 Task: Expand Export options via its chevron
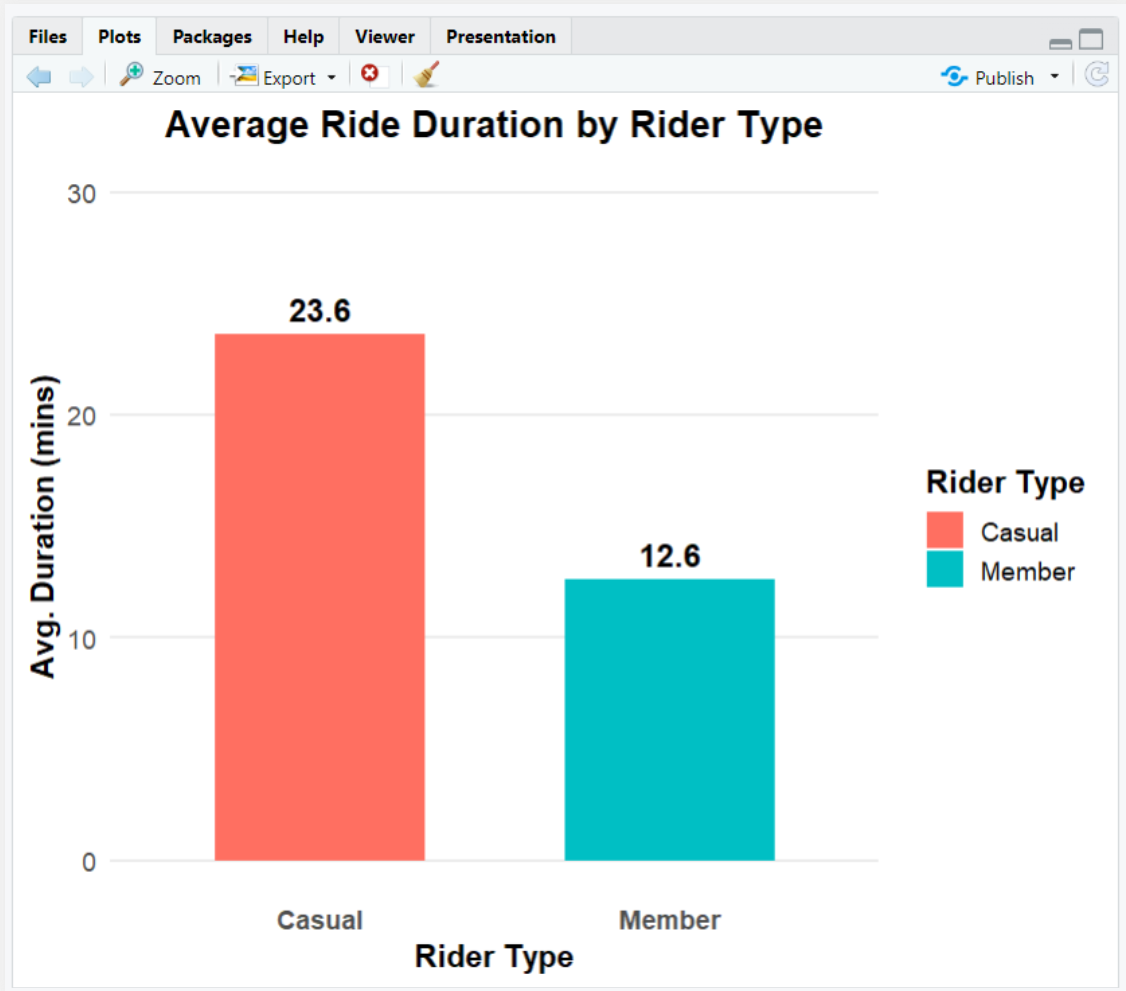[x=330, y=76]
